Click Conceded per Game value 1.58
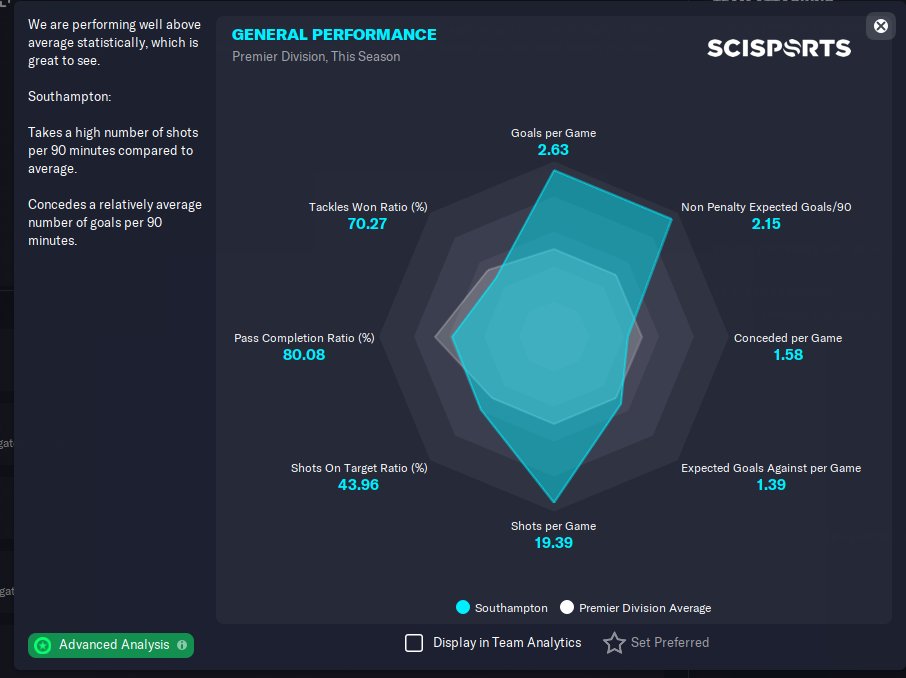906x678 pixels. coord(788,355)
